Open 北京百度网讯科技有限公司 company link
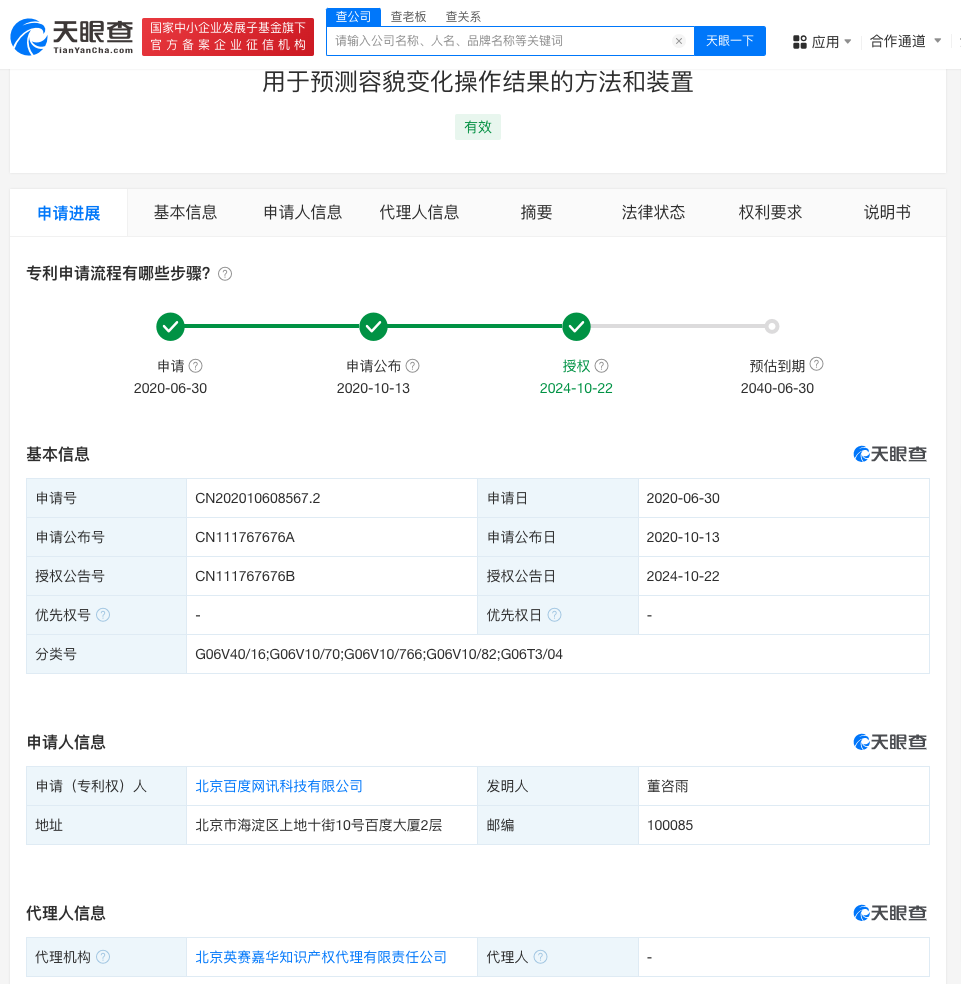This screenshot has width=961, height=984. pyautogui.click(x=279, y=786)
